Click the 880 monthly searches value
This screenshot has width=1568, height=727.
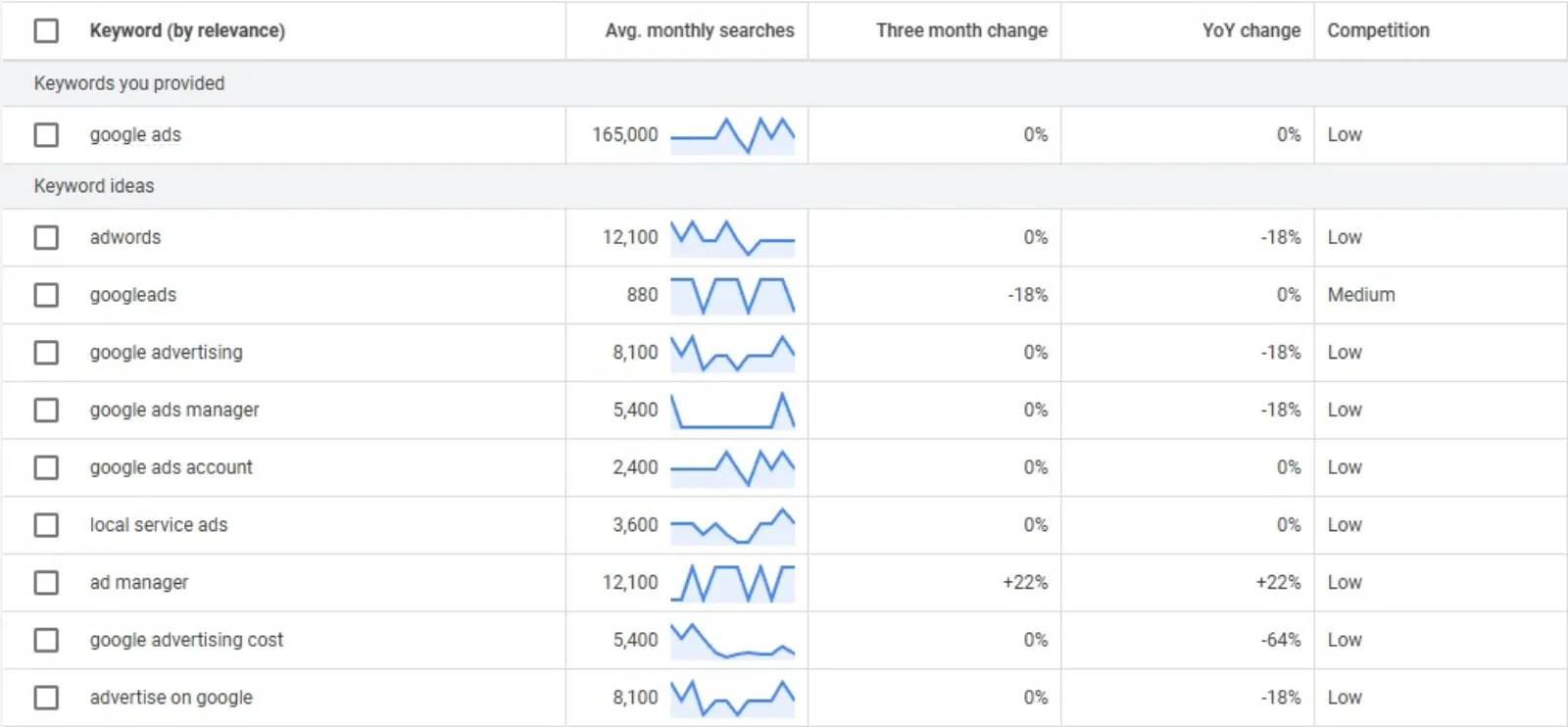(643, 295)
